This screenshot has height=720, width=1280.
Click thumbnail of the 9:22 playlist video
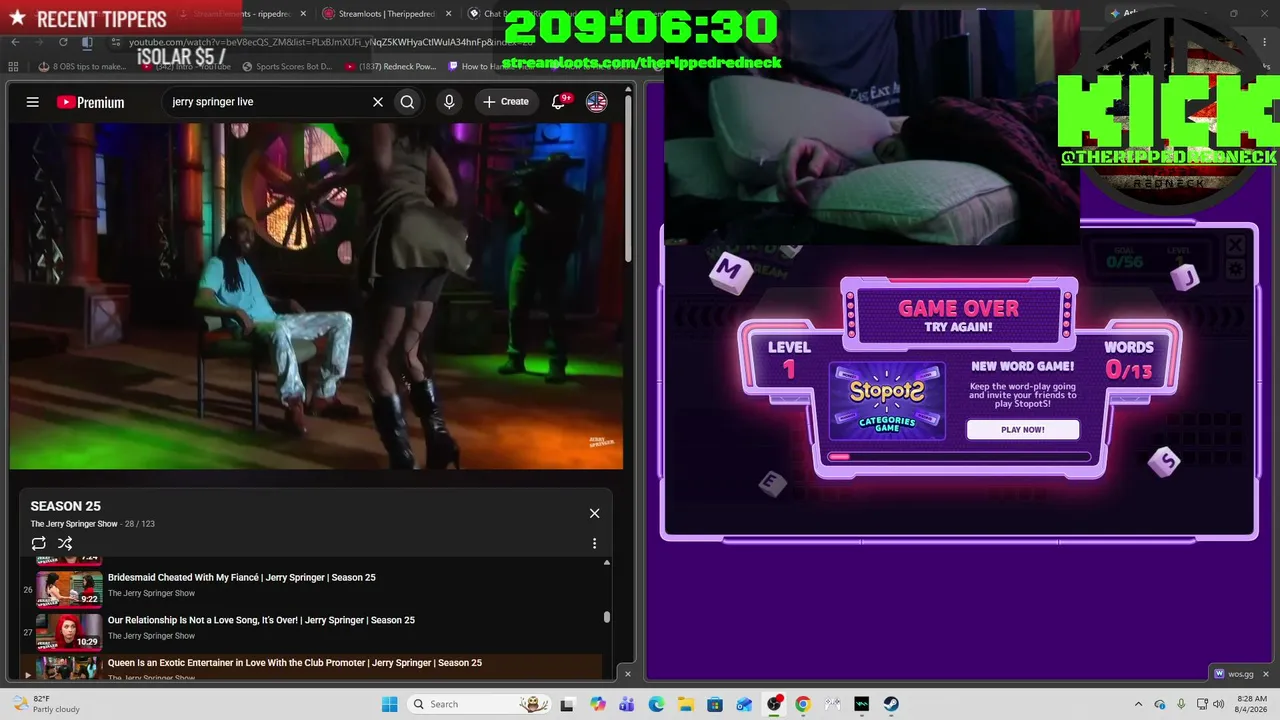pyautogui.click(x=70, y=589)
